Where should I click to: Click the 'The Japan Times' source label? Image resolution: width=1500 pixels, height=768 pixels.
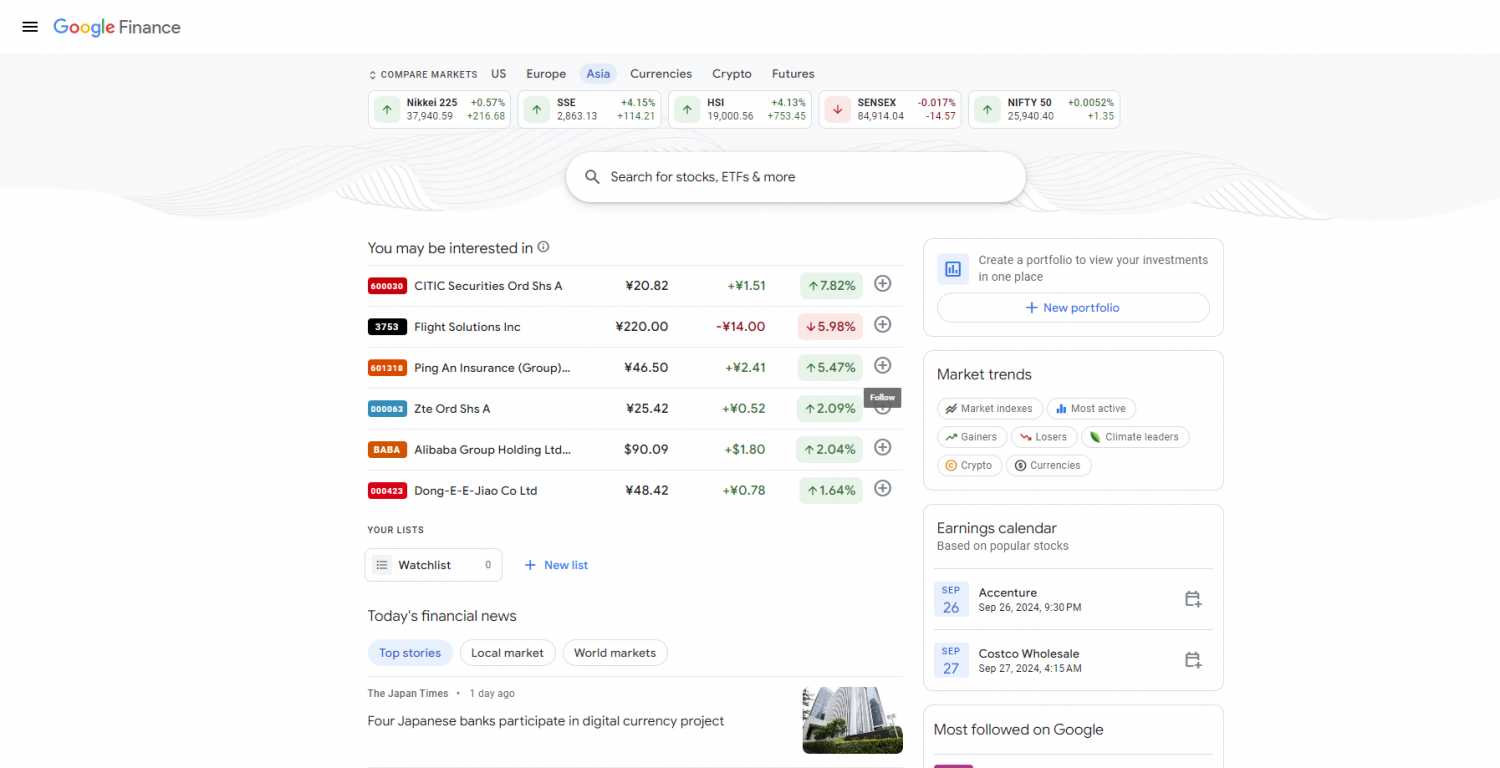click(408, 693)
